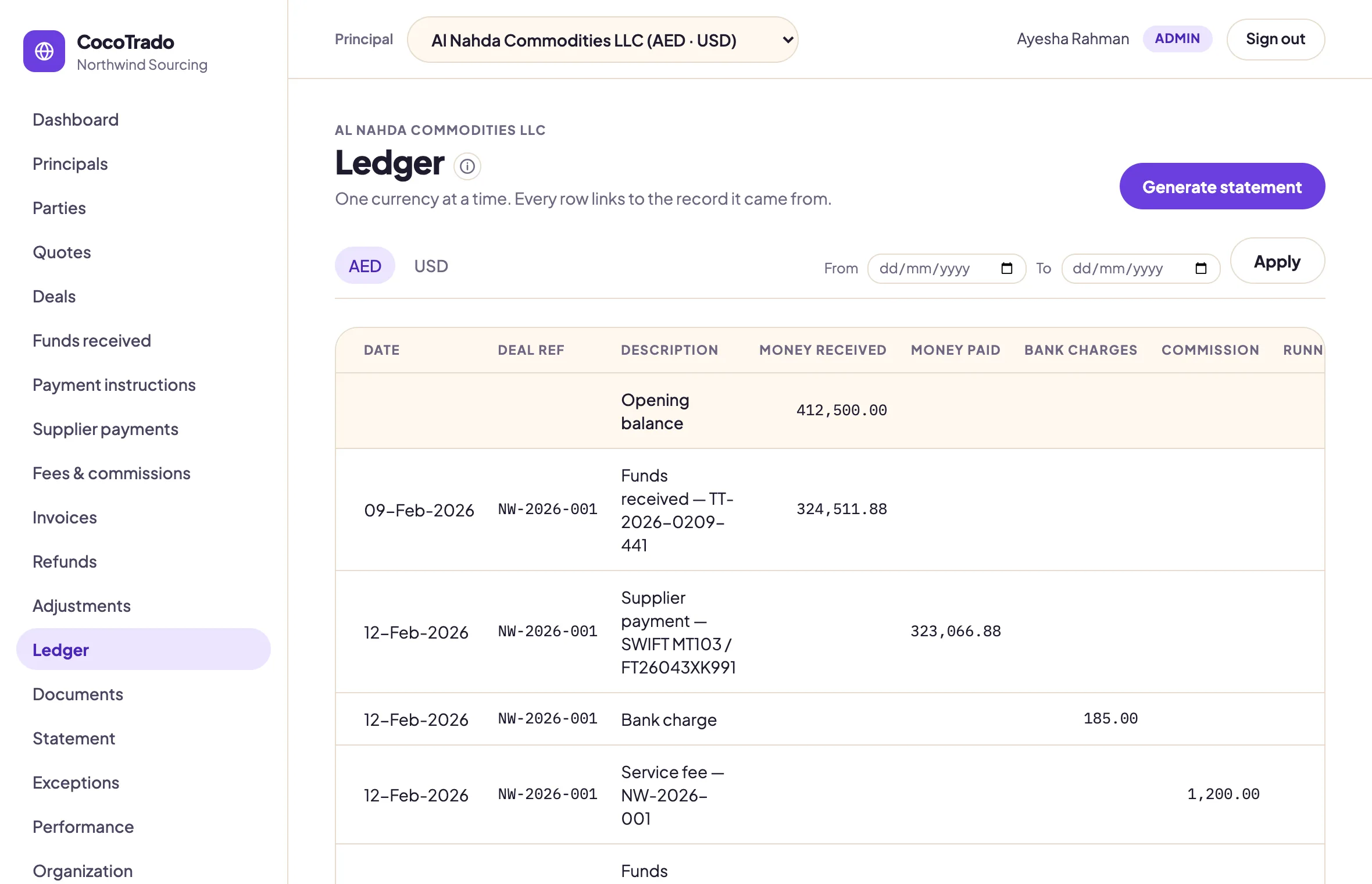Click the date in the Service fee row
The image size is (1372, 884).
(416, 795)
